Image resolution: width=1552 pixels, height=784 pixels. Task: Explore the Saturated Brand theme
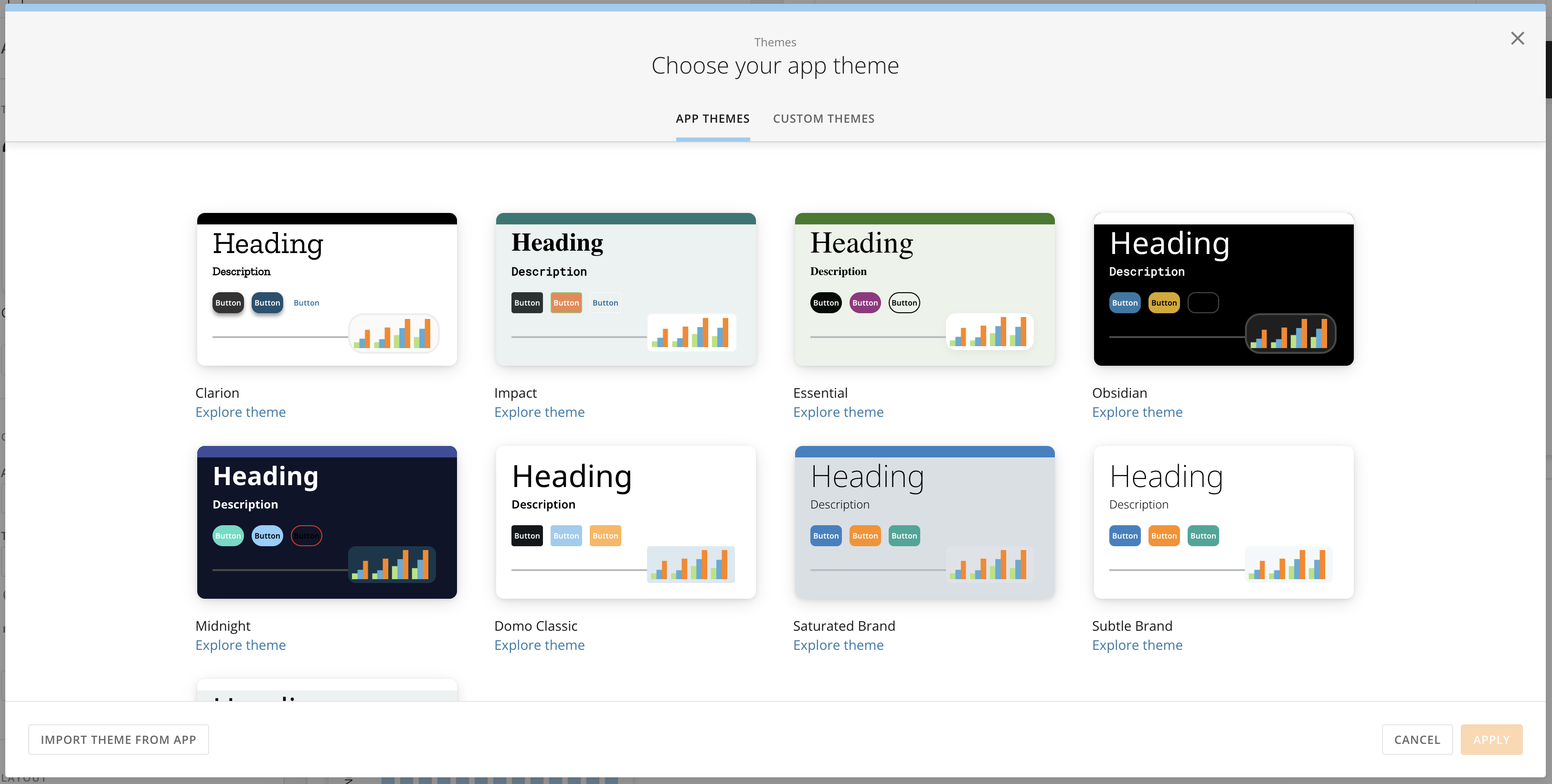[x=838, y=645]
